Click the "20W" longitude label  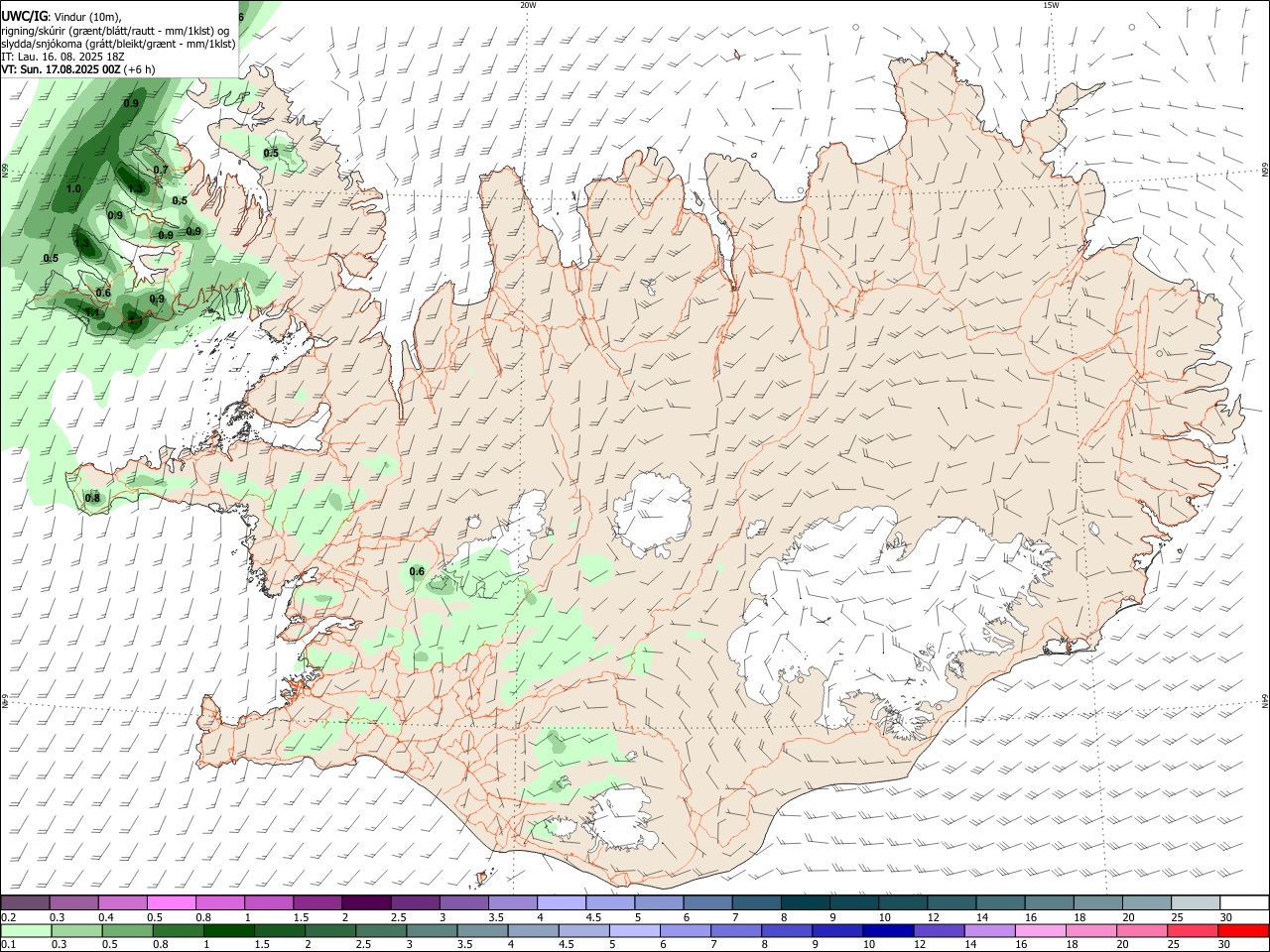(528, 5)
